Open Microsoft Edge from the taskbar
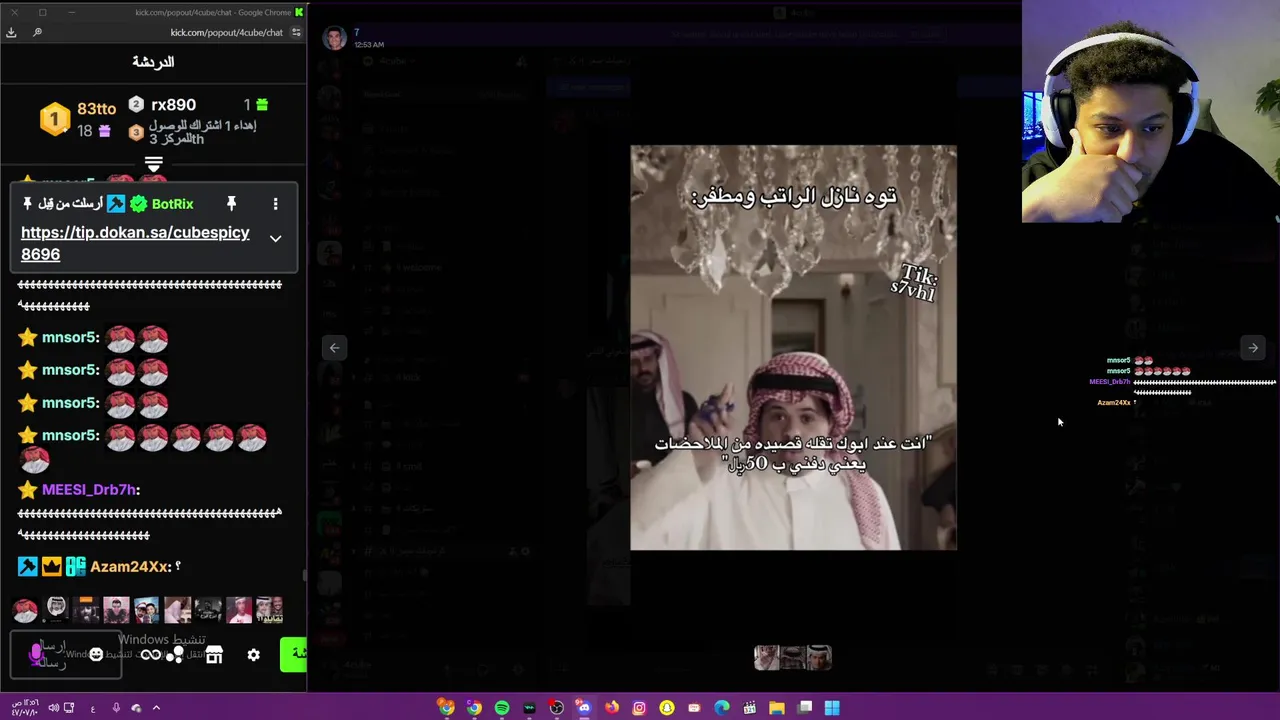This screenshot has width=1280, height=720. [x=722, y=707]
